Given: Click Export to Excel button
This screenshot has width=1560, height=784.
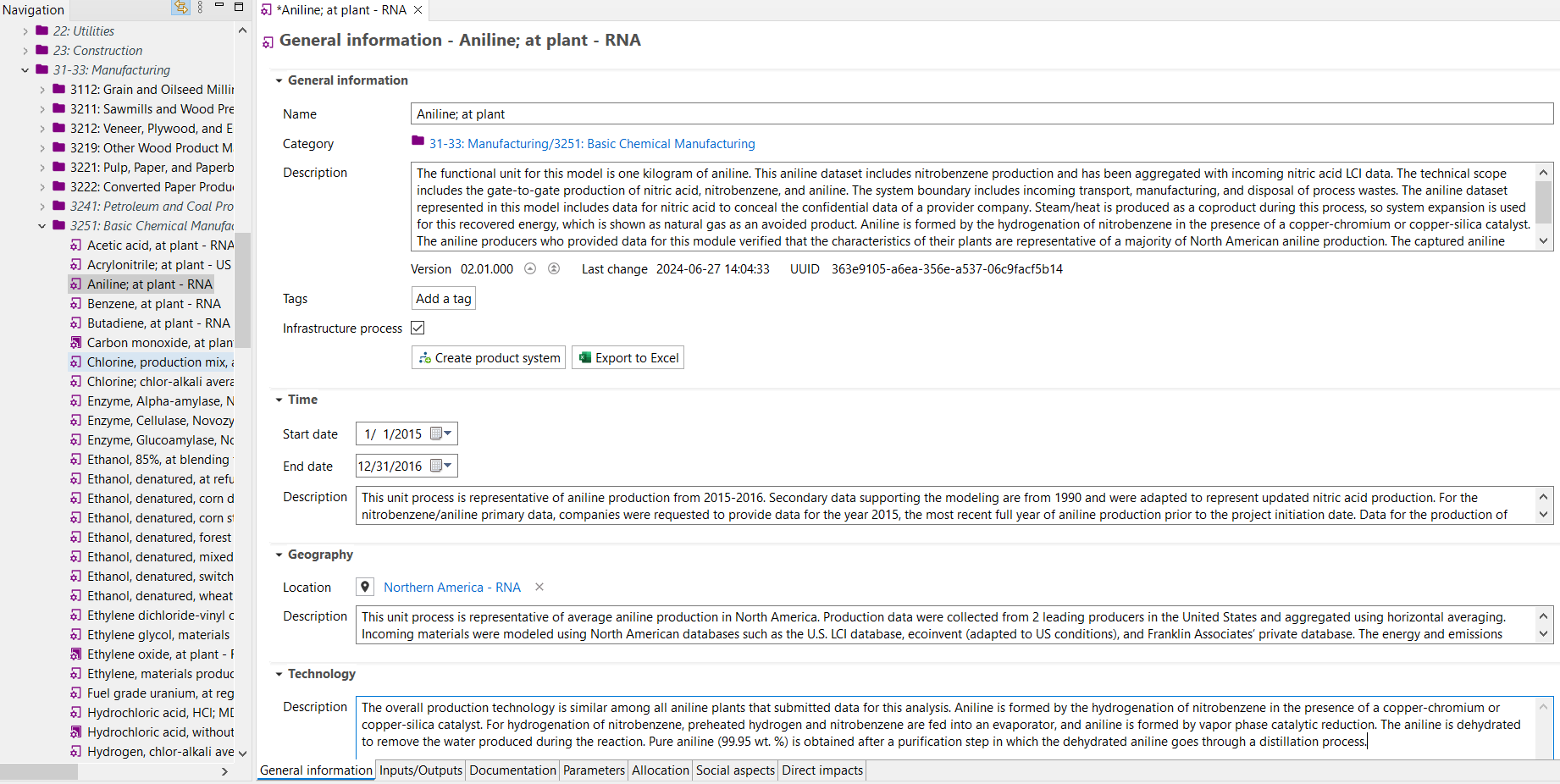Looking at the screenshot, I should click(628, 357).
